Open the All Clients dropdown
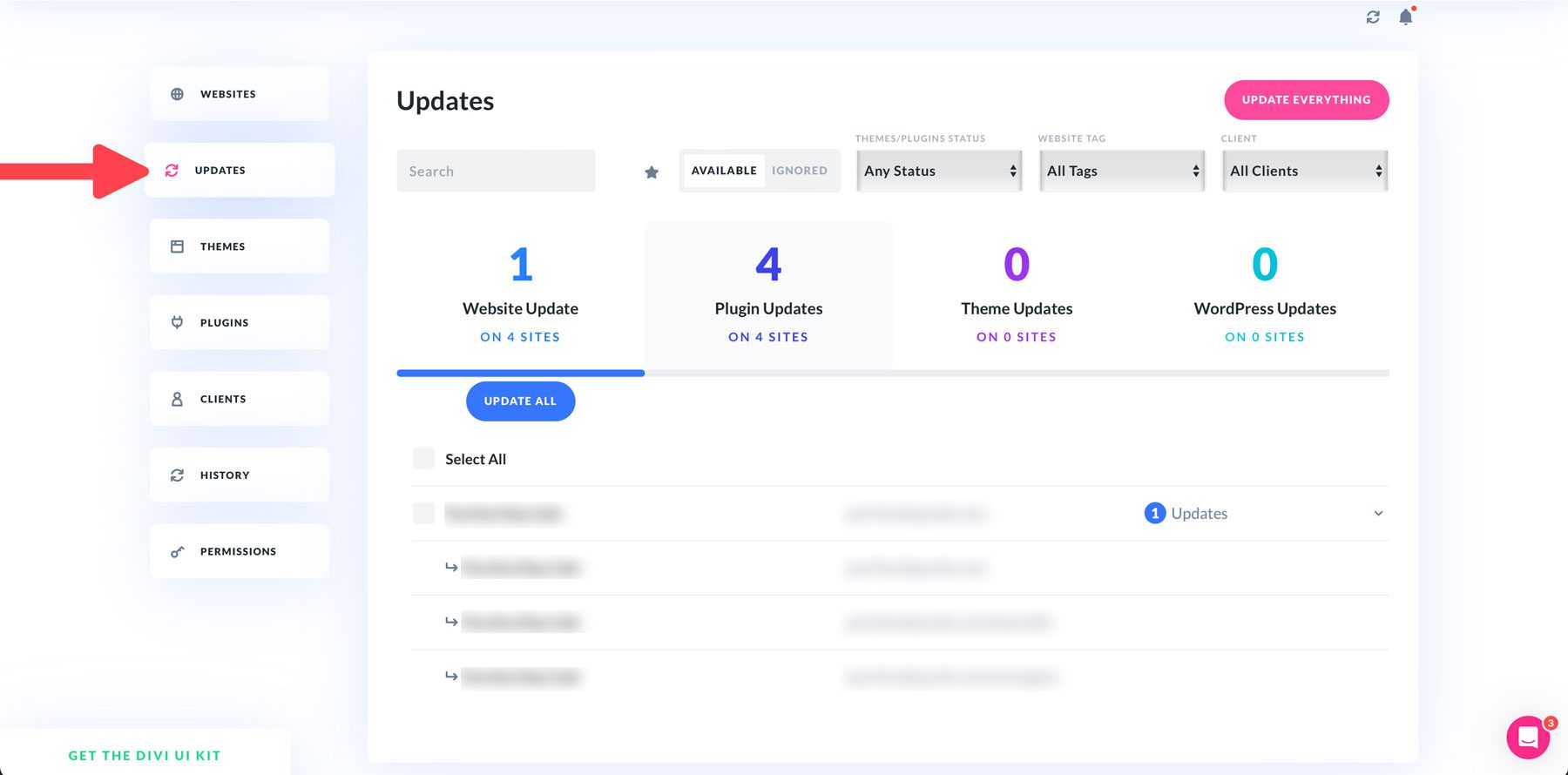1568x775 pixels. 1305,171
